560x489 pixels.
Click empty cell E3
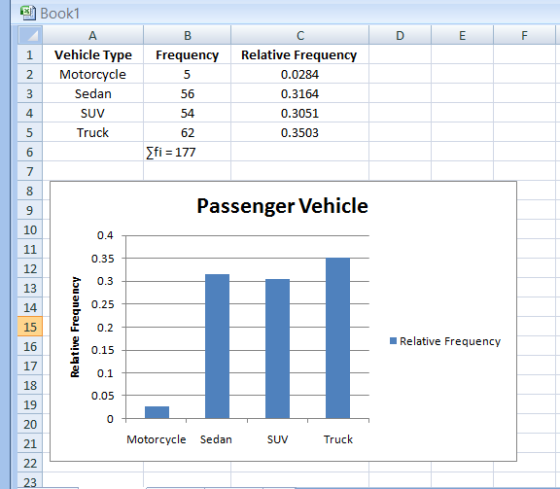462,94
